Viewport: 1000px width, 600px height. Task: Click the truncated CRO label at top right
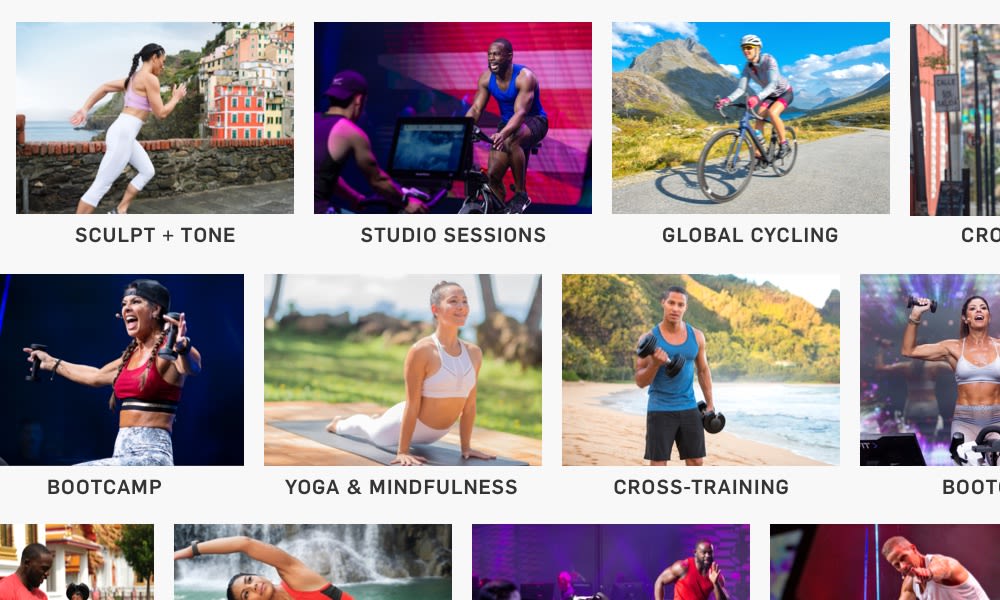[x=980, y=235]
